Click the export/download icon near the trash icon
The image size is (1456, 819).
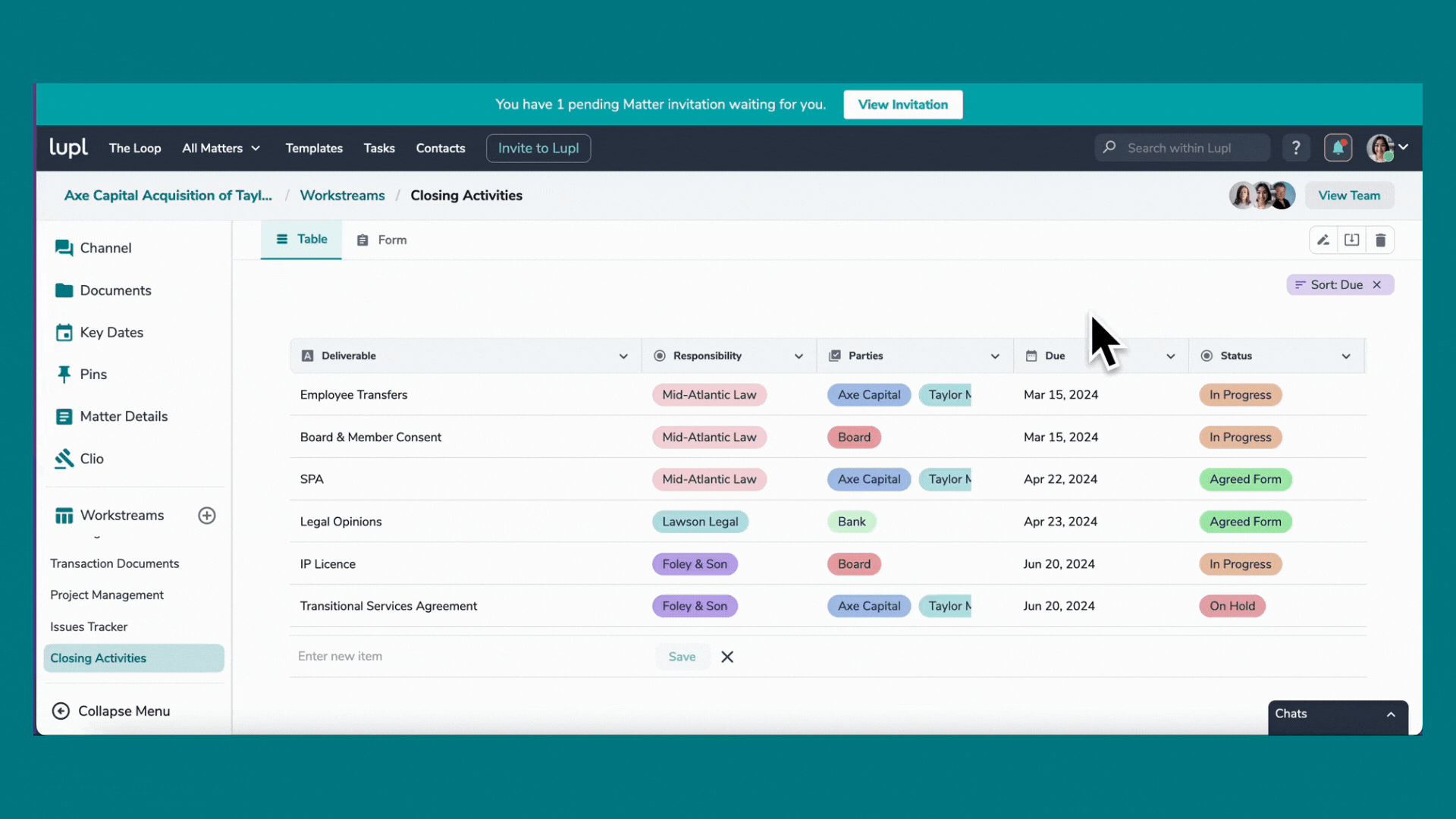pos(1352,239)
